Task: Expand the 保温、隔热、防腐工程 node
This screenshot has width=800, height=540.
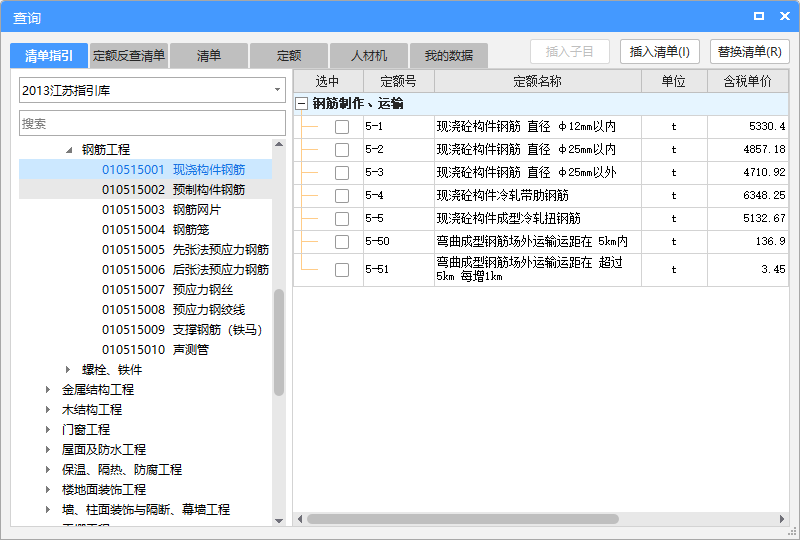Action: [48, 469]
